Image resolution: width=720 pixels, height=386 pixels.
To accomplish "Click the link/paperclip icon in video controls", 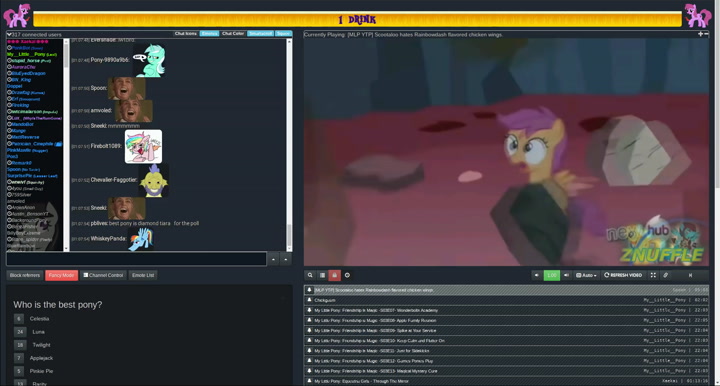I will (x=665, y=275).
